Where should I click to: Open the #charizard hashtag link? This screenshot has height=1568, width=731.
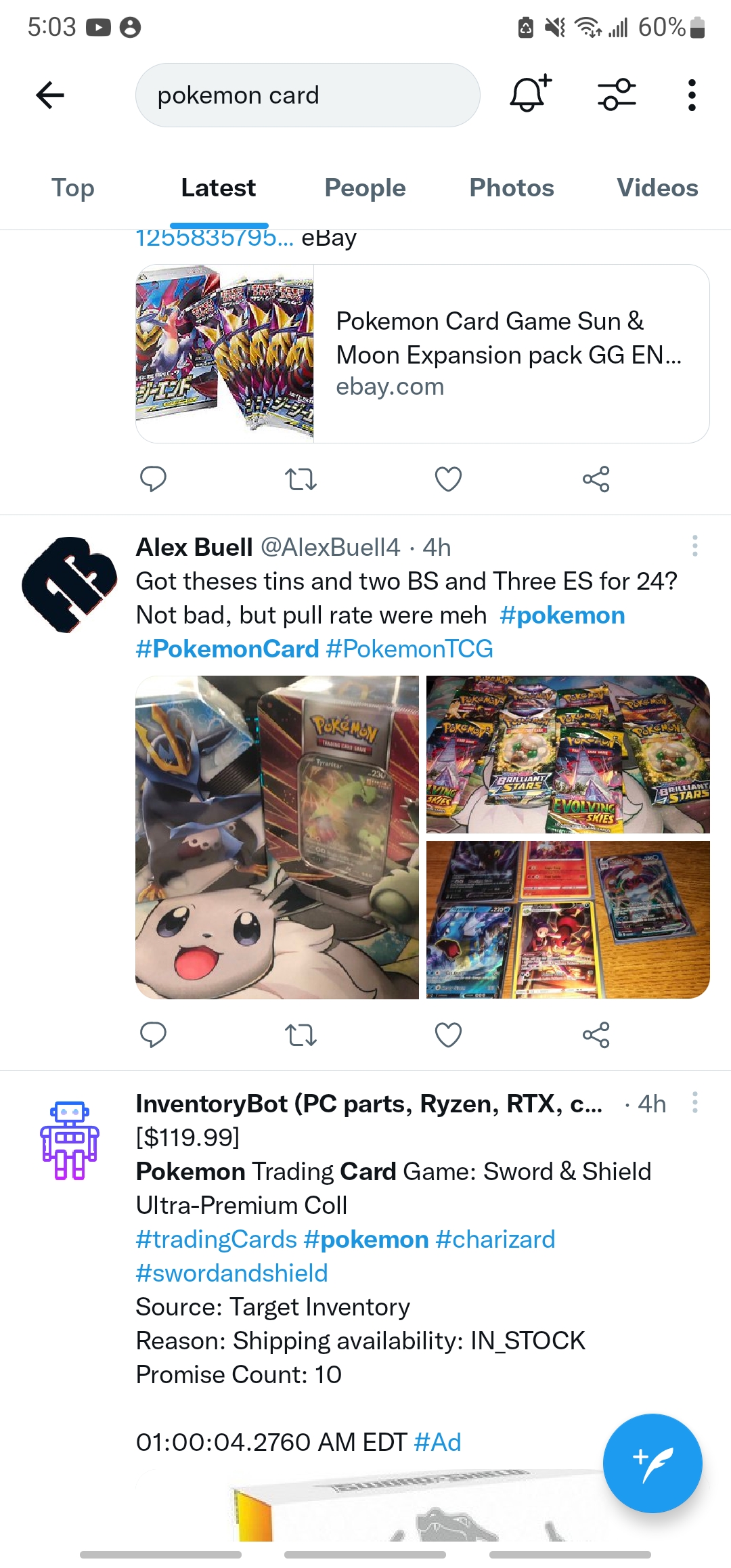[x=495, y=1239]
